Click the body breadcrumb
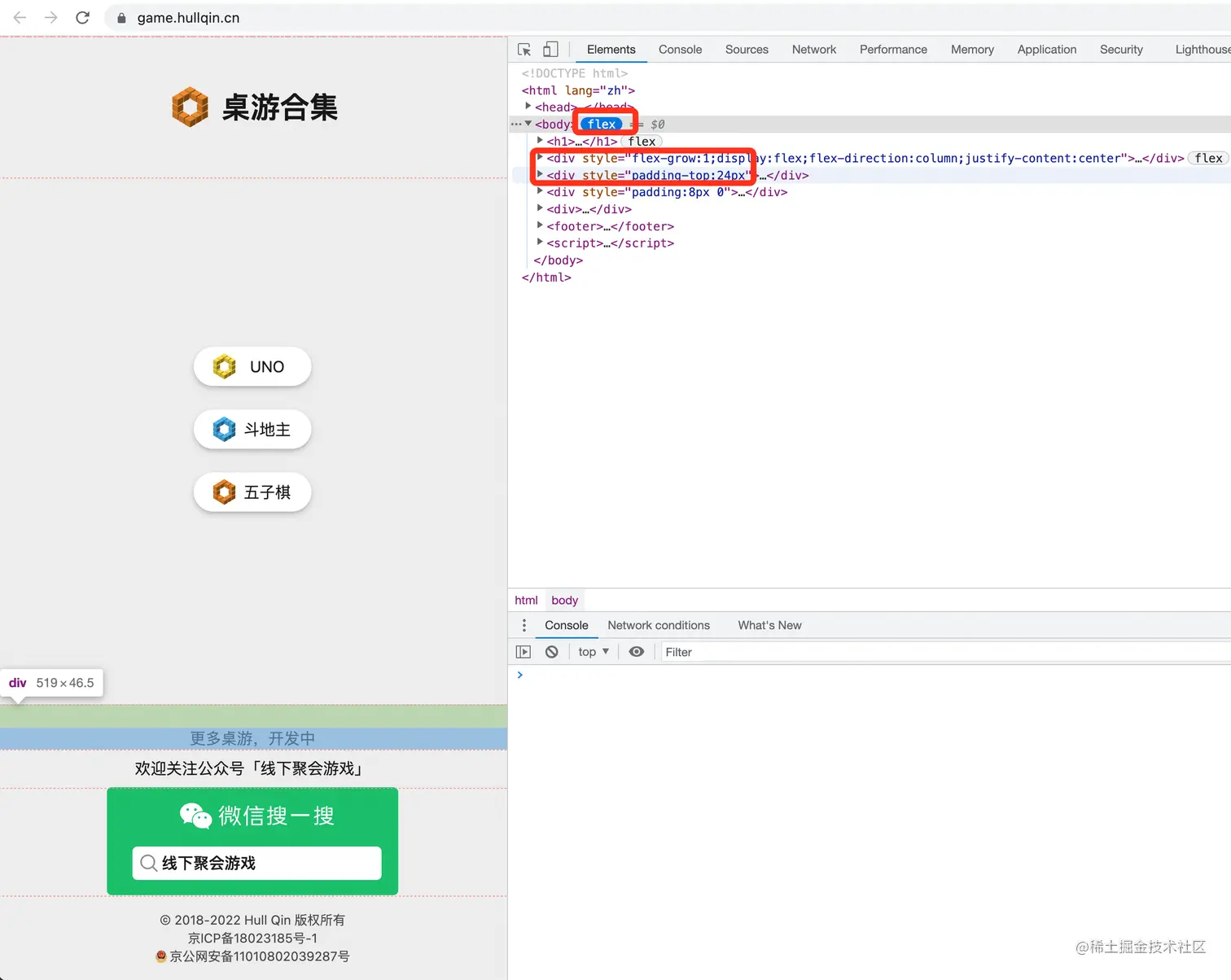 click(564, 600)
